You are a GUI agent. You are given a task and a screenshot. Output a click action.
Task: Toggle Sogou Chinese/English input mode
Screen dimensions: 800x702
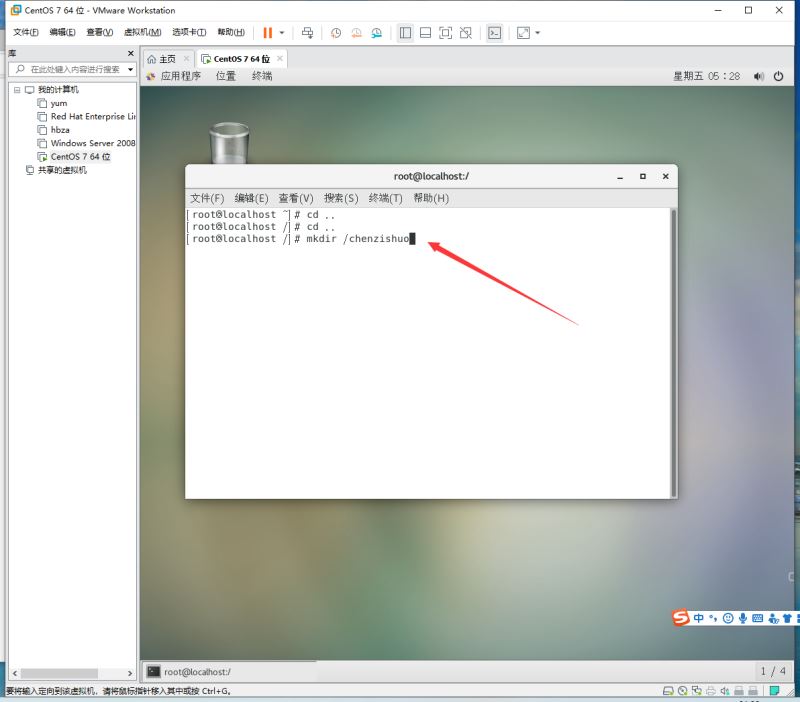point(698,618)
